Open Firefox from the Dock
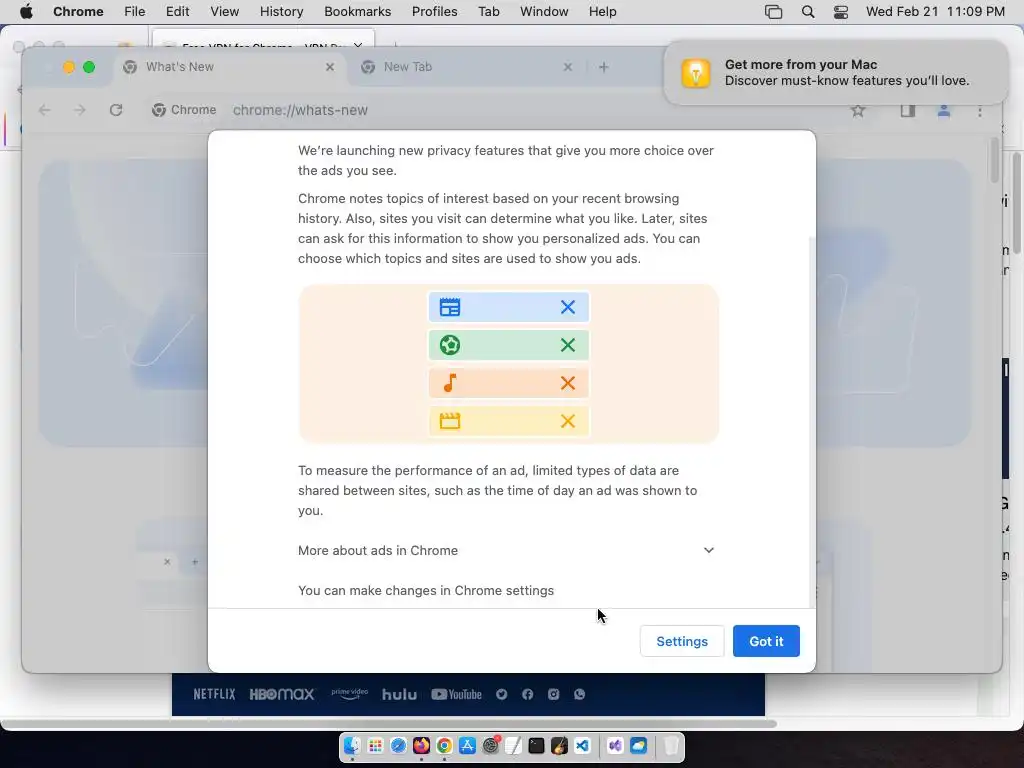The height and width of the screenshot is (768, 1024). [x=421, y=745]
